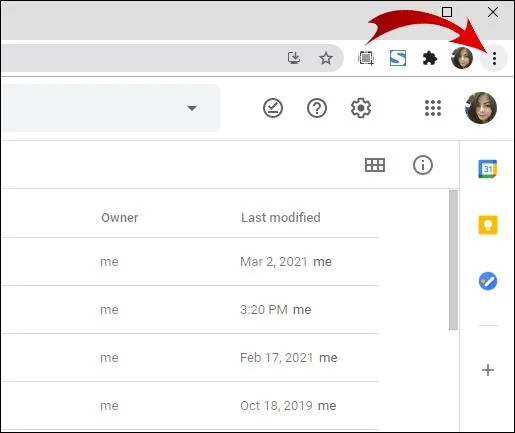Open Chrome's three-dot menu
This screenshot has width=515, height=433.
pyautogui.click(x=494, y=59)
